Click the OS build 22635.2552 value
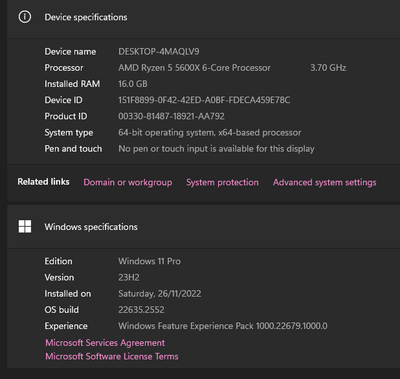 [141, 310]
